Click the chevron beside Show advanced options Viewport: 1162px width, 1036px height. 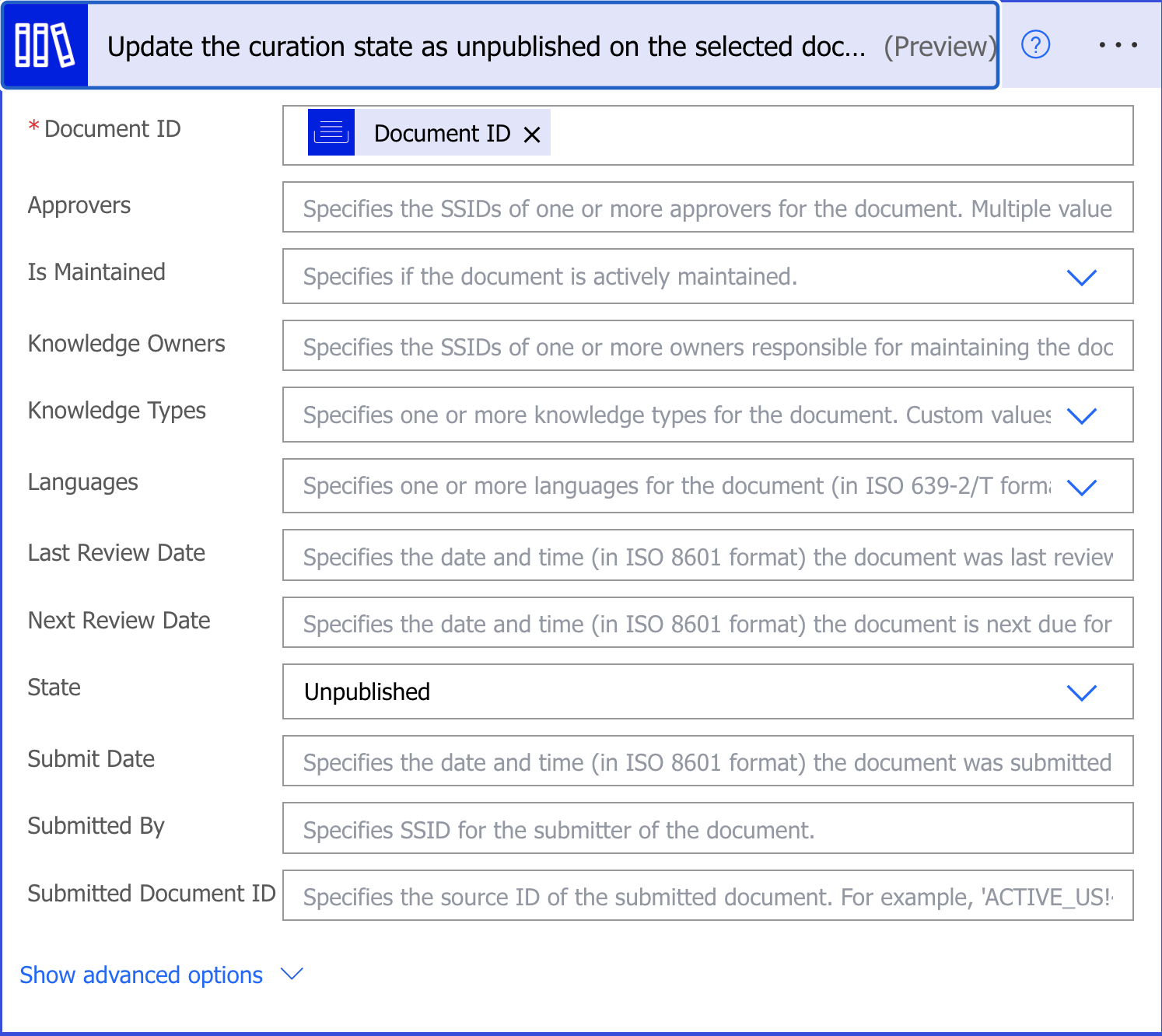click(292, 974)
